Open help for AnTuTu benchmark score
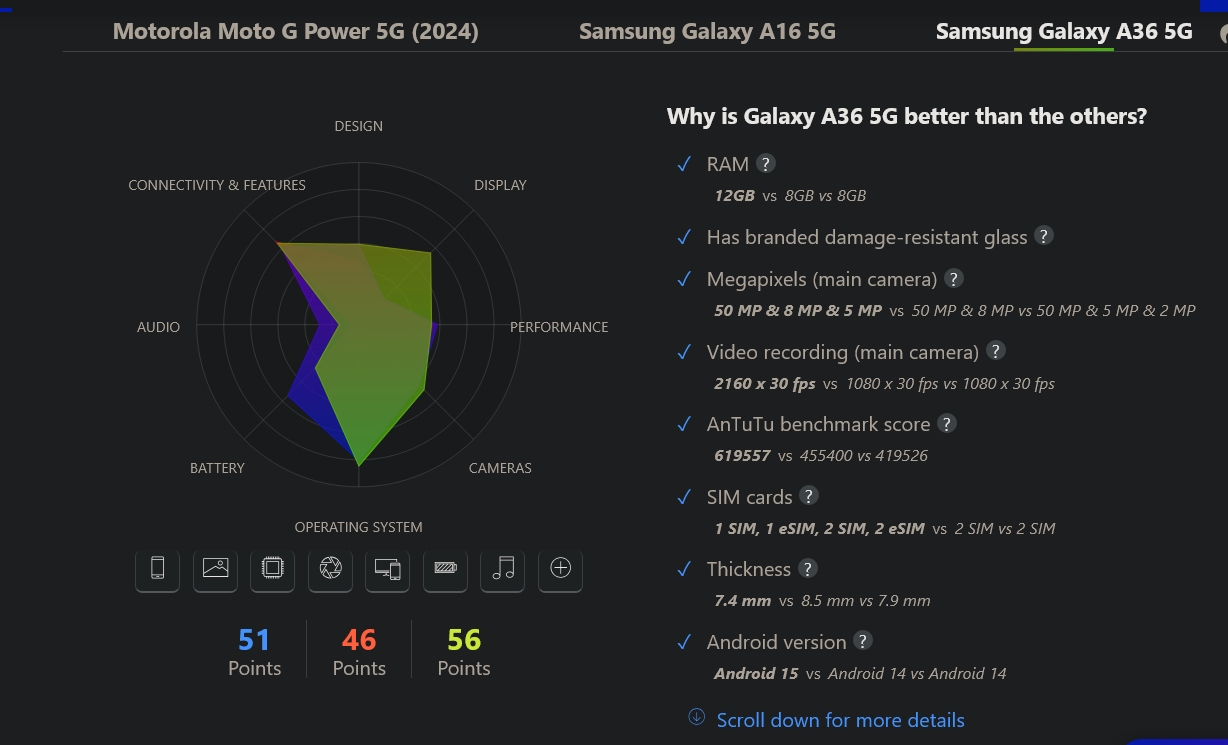 click(947, 424)
